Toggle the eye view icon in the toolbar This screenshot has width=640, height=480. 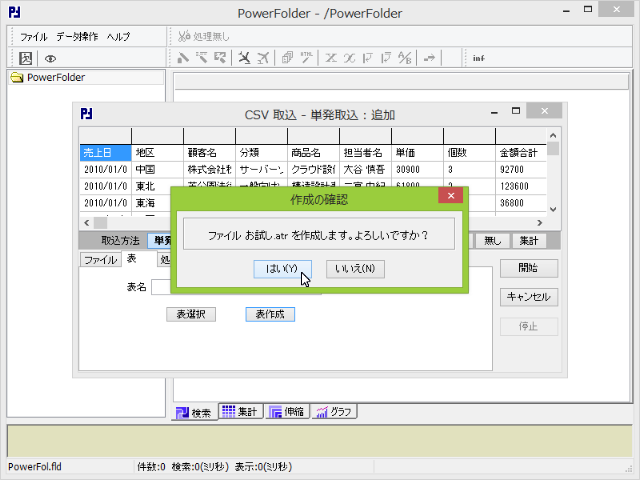tap(50, 59)
